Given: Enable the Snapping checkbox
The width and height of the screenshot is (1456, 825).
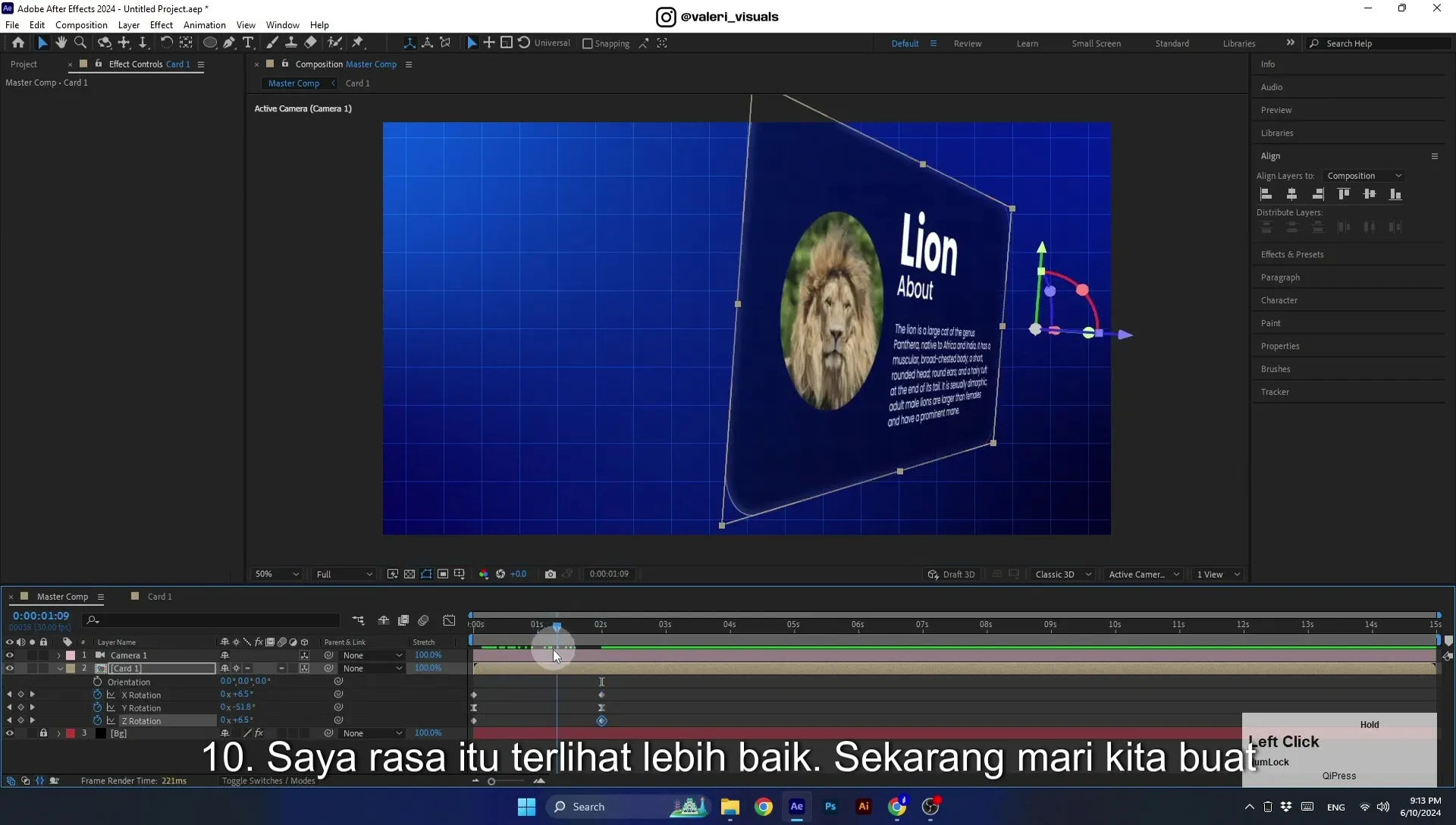Looking at the screenshot, I should pos(587,44).
